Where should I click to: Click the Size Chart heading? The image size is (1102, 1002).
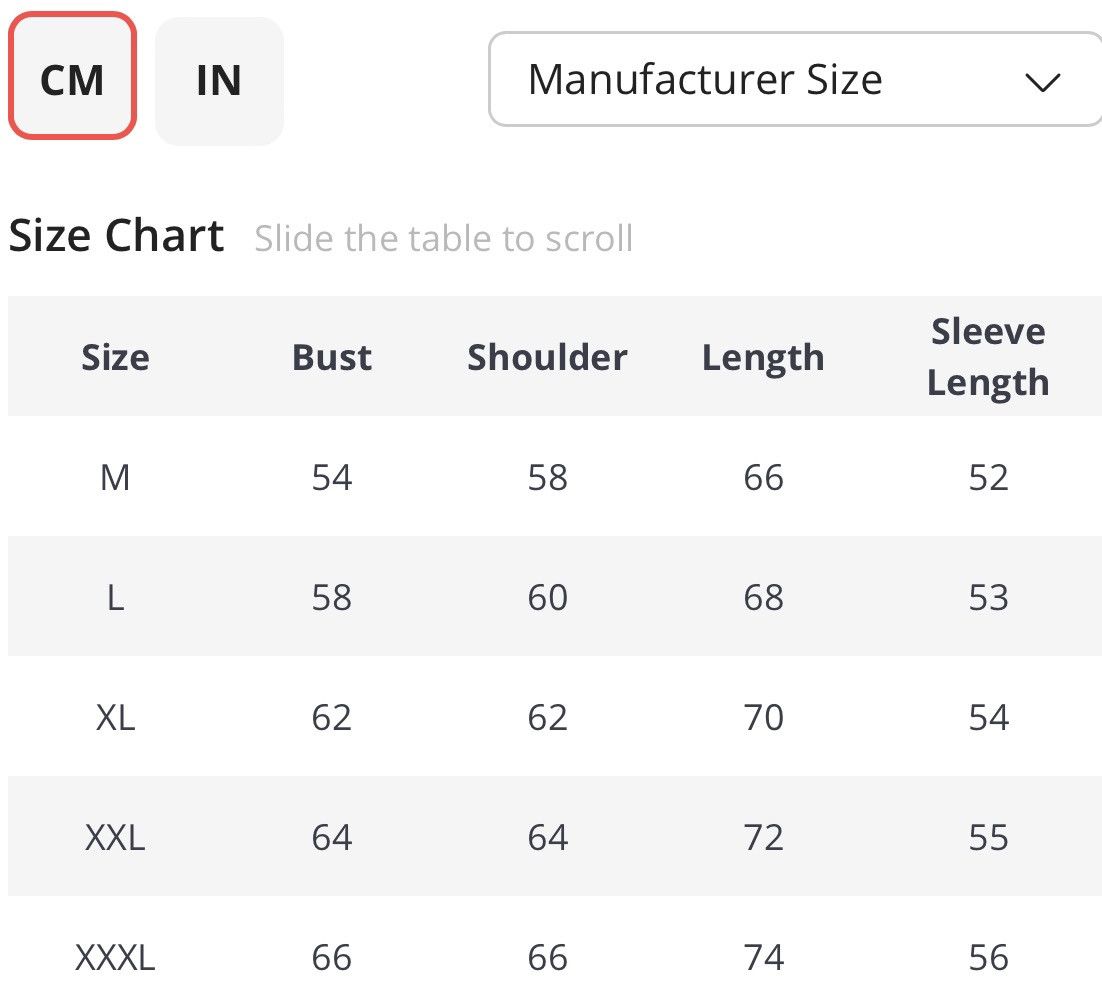click(x=117, y=235)
